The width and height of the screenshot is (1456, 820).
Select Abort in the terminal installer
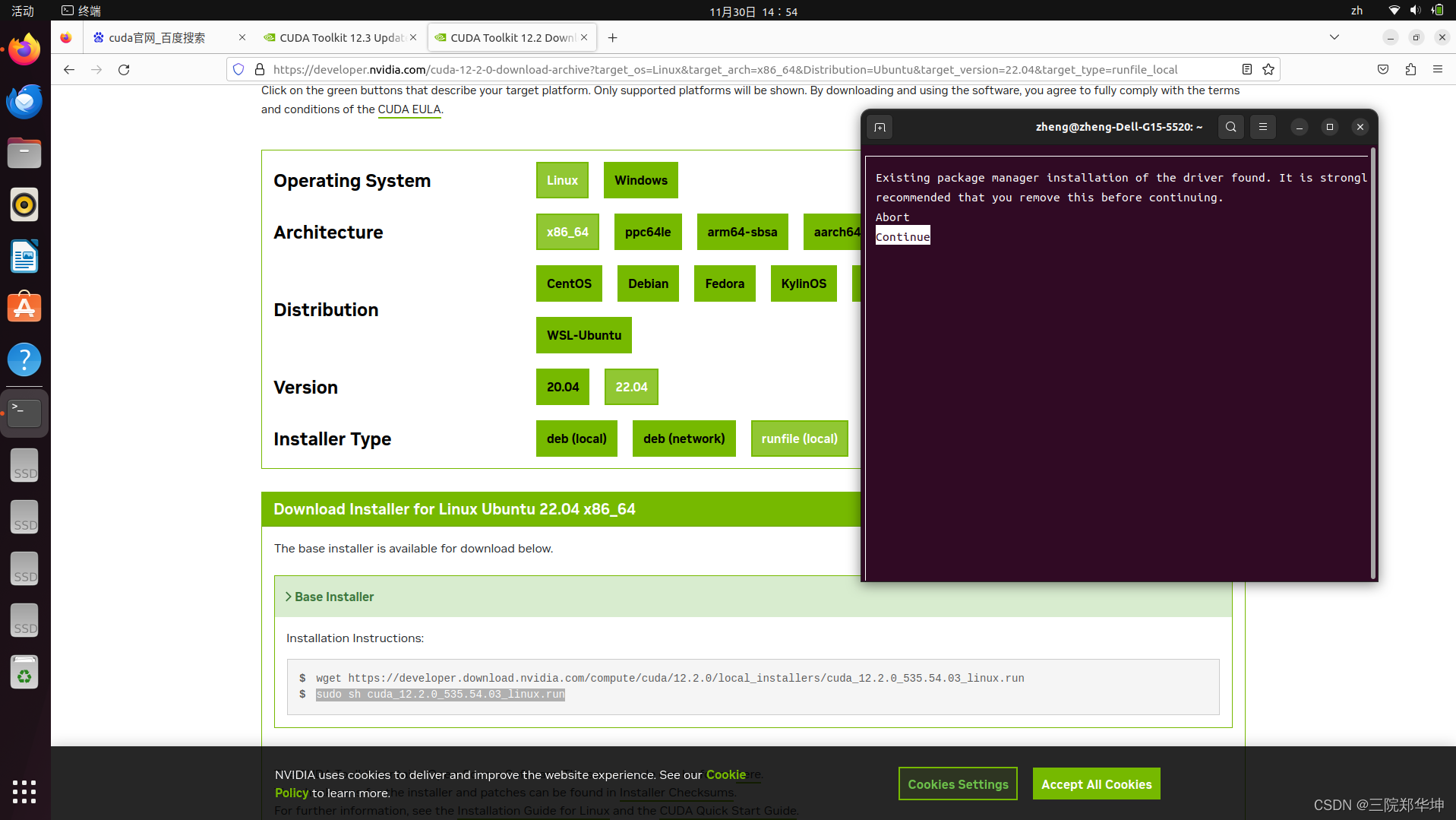click(x=892, y=217)
